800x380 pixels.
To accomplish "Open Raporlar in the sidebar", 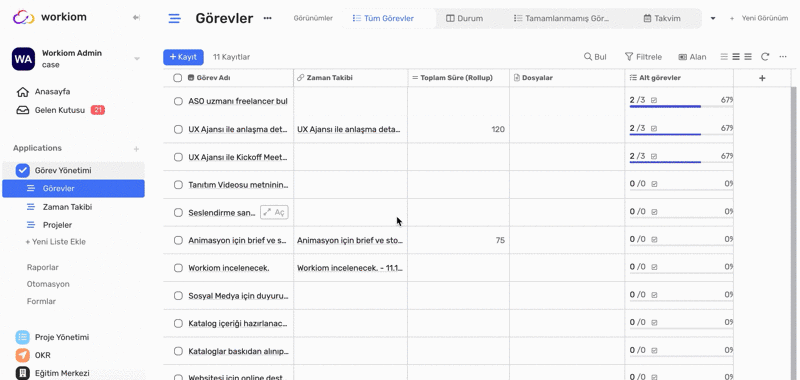I will (x=43, y=267).
